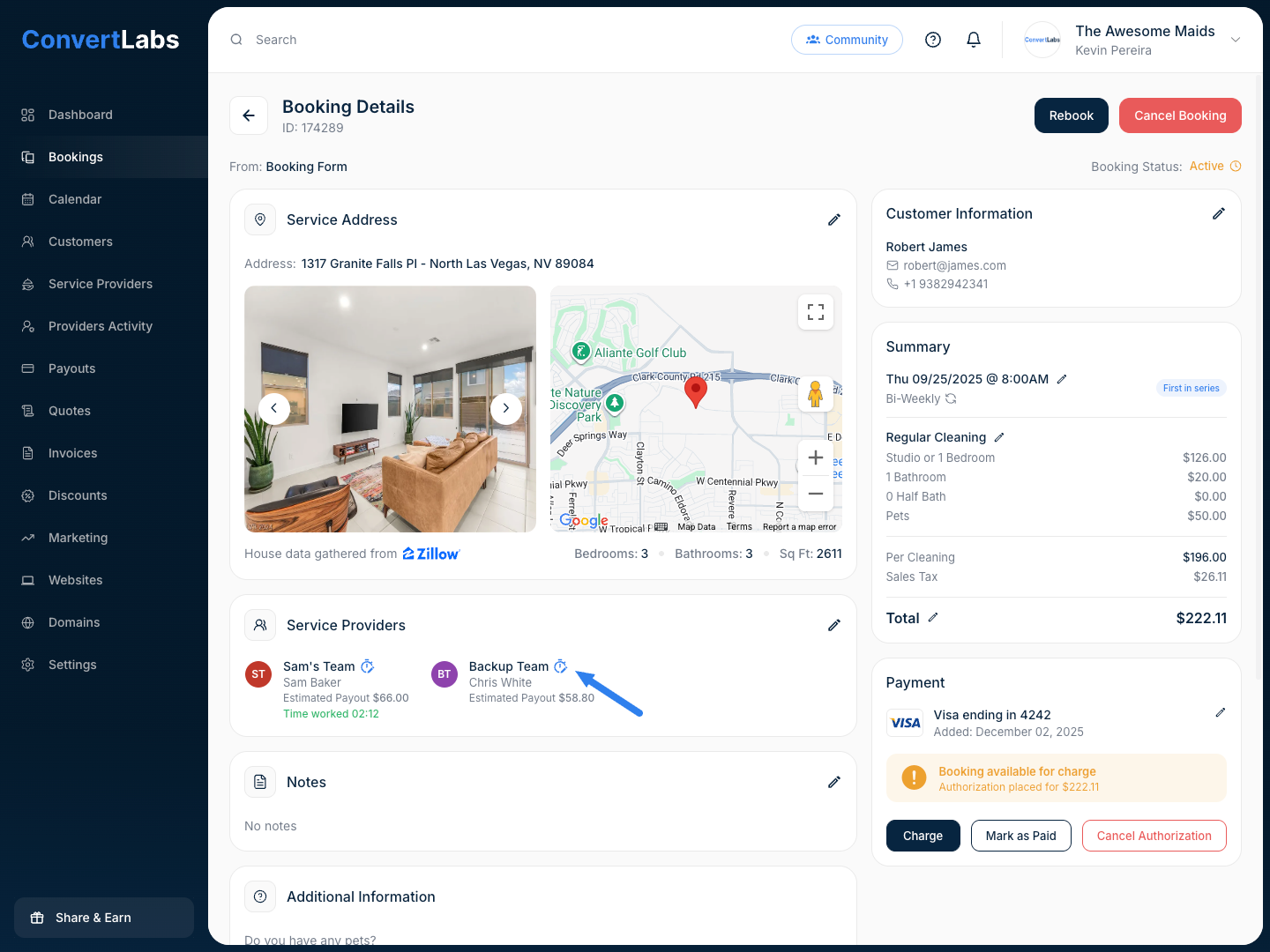Viewport: 1270px width, 952px height.
Task: Click the back arrow beside Booking Details
Action: tap(249, 115)
